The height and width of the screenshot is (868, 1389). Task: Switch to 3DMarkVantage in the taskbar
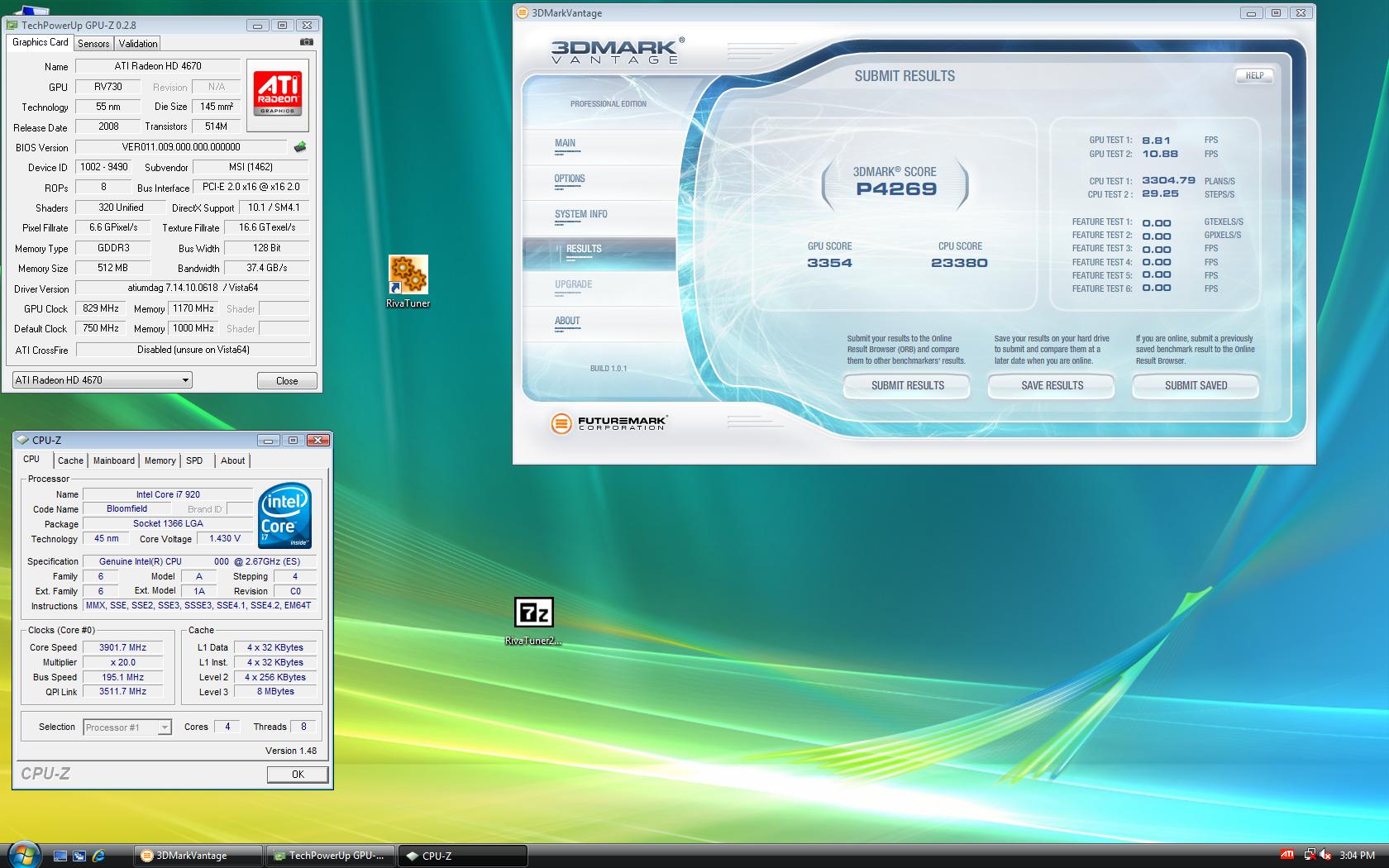point(198,856)
